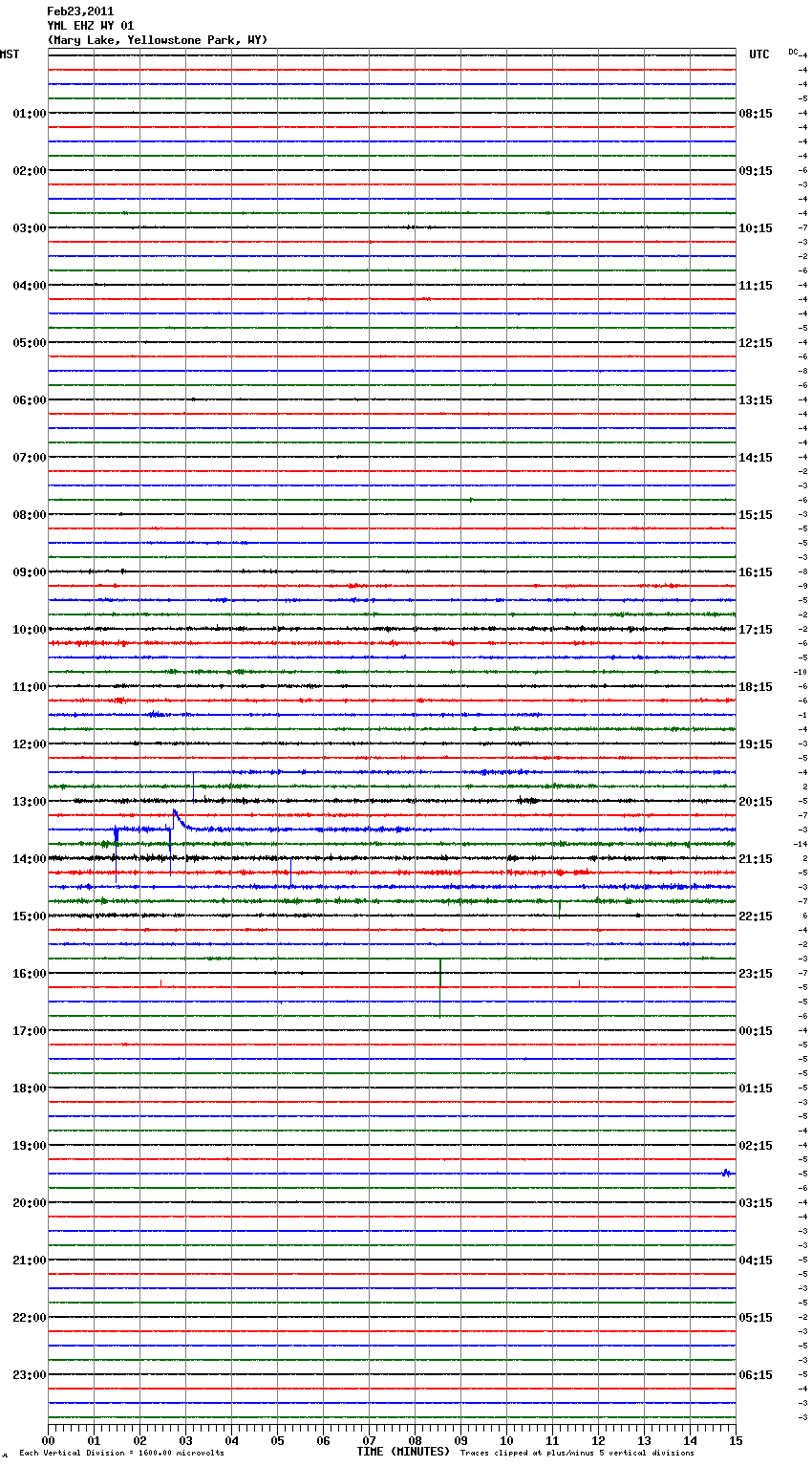Click the 03:15 UTC time label
Screen dimensions: 812x1466
pos(756,1203)
